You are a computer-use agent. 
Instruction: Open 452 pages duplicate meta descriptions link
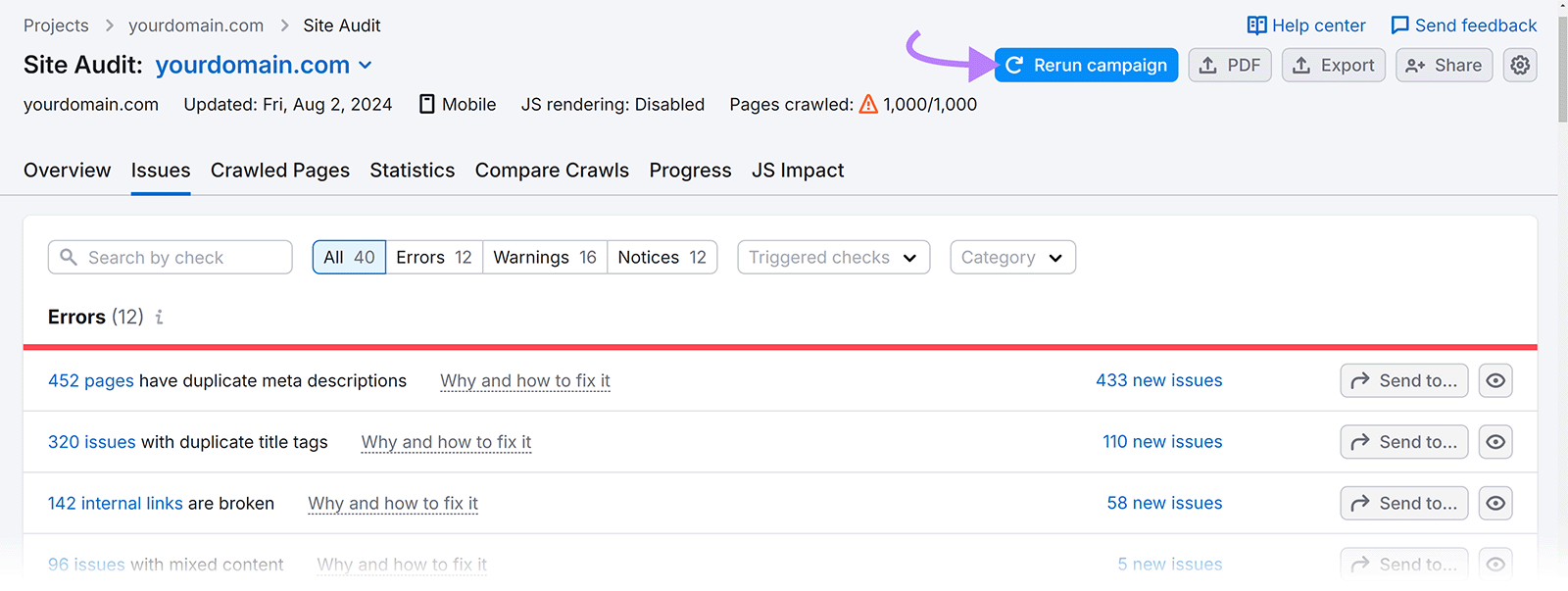pyautogui.click(x=90, y=380)
